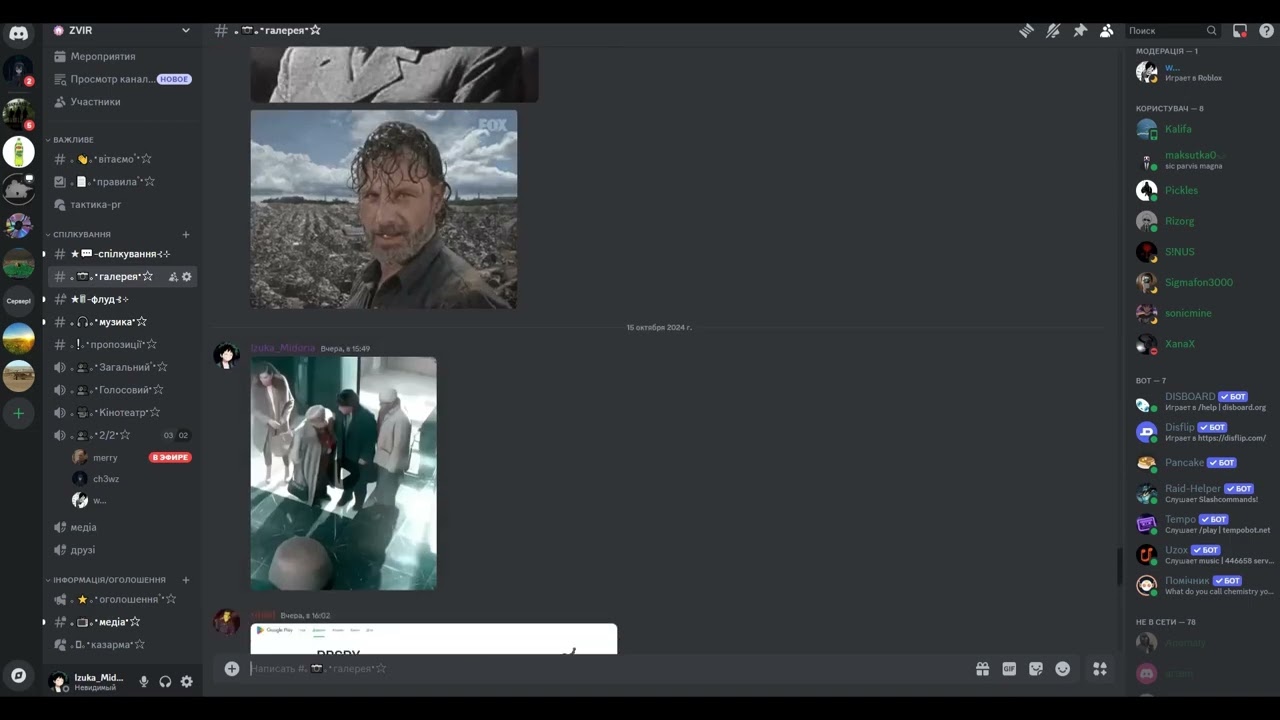The image size is (1280, 720).
Task: Open the Сервер server icon
Action: coord(18,301)
